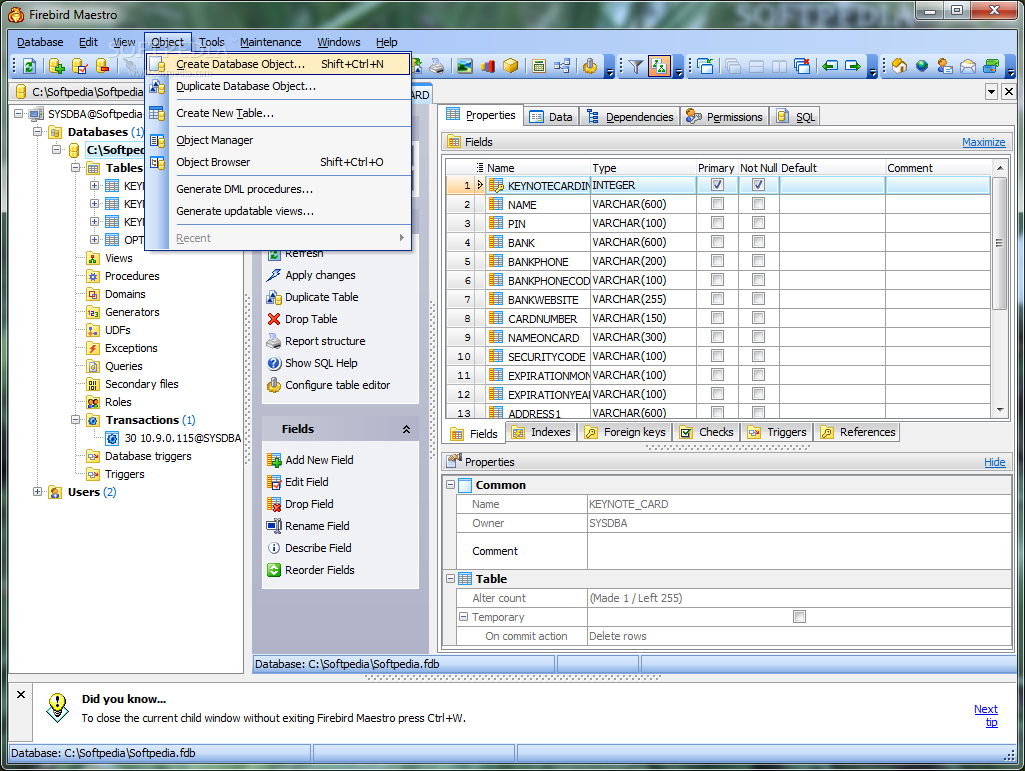Close the Did you know tip panel

pyautogui.click(x=21, y=694)
